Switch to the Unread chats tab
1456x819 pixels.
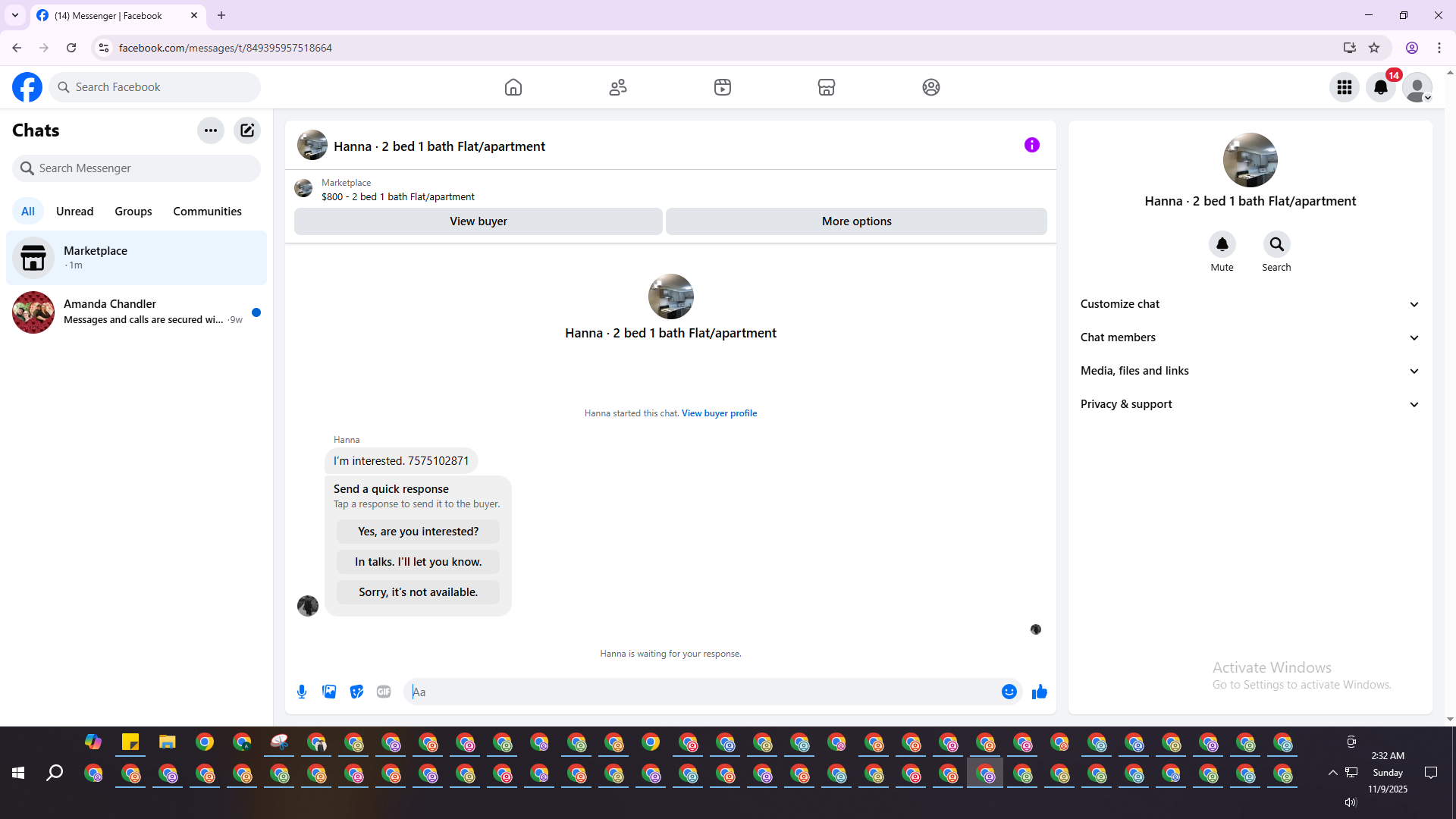tap(74, 212)
